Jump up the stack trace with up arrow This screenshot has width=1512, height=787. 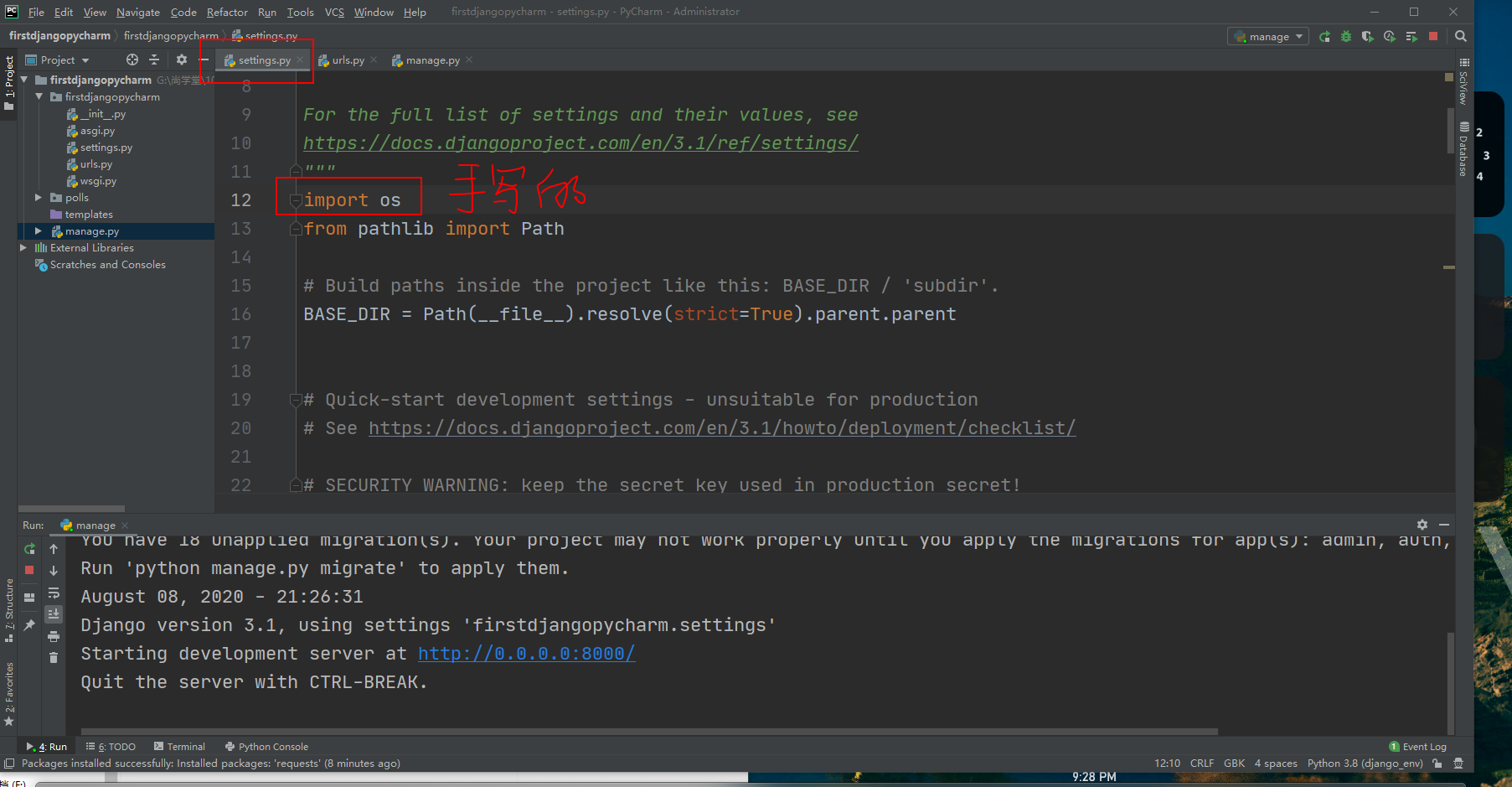point(54,549)
